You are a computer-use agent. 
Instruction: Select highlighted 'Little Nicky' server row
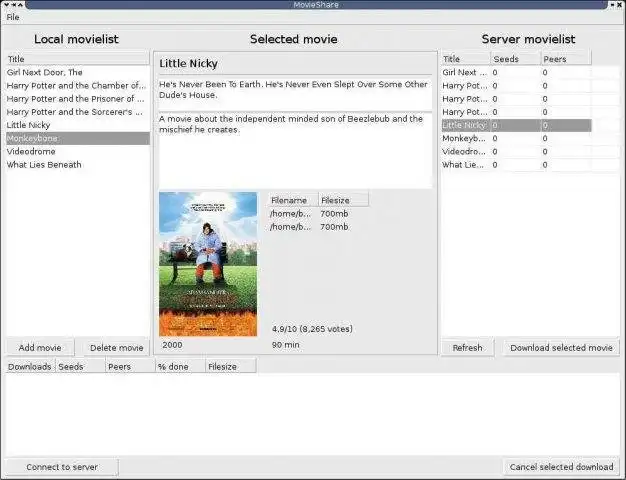(x=516, y=125)
